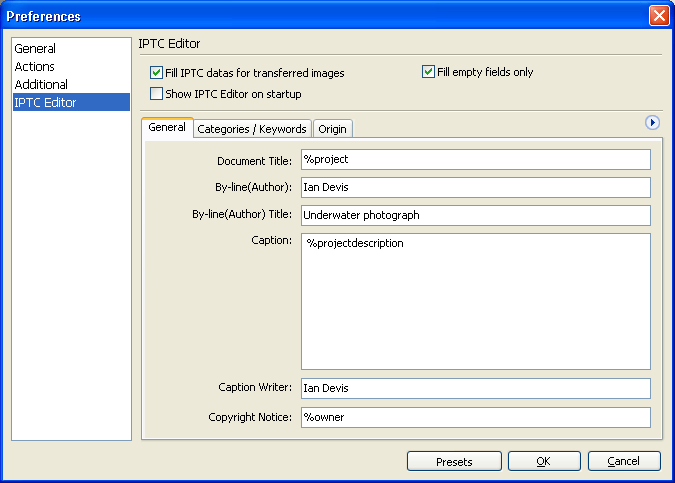Click inside the Caption text area
The image size is (675, 483).
coord(476,301)
